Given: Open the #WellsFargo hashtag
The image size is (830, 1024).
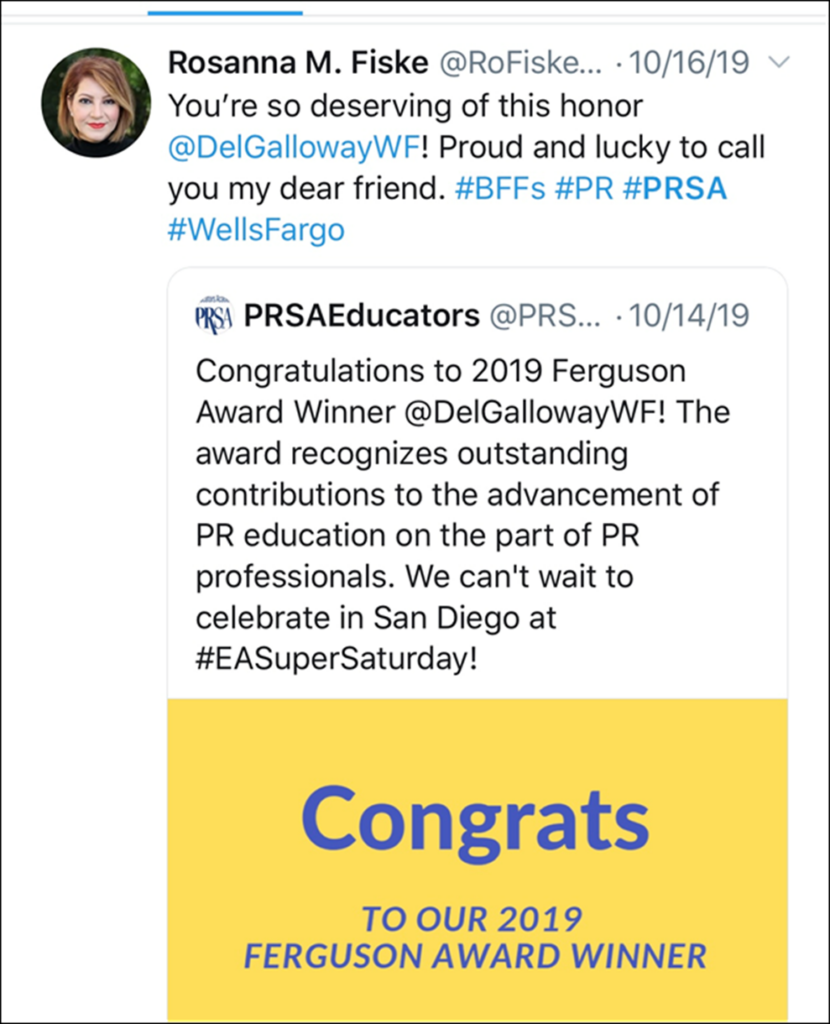Looking at the screenshot, I should 256,230.
